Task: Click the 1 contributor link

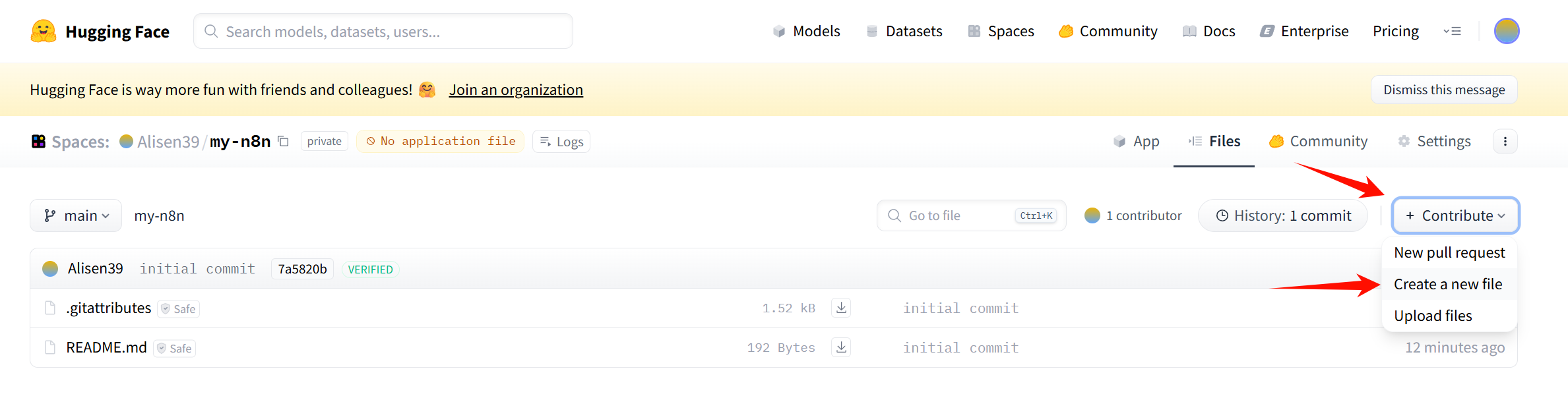Action: (x=1133, y=215)
